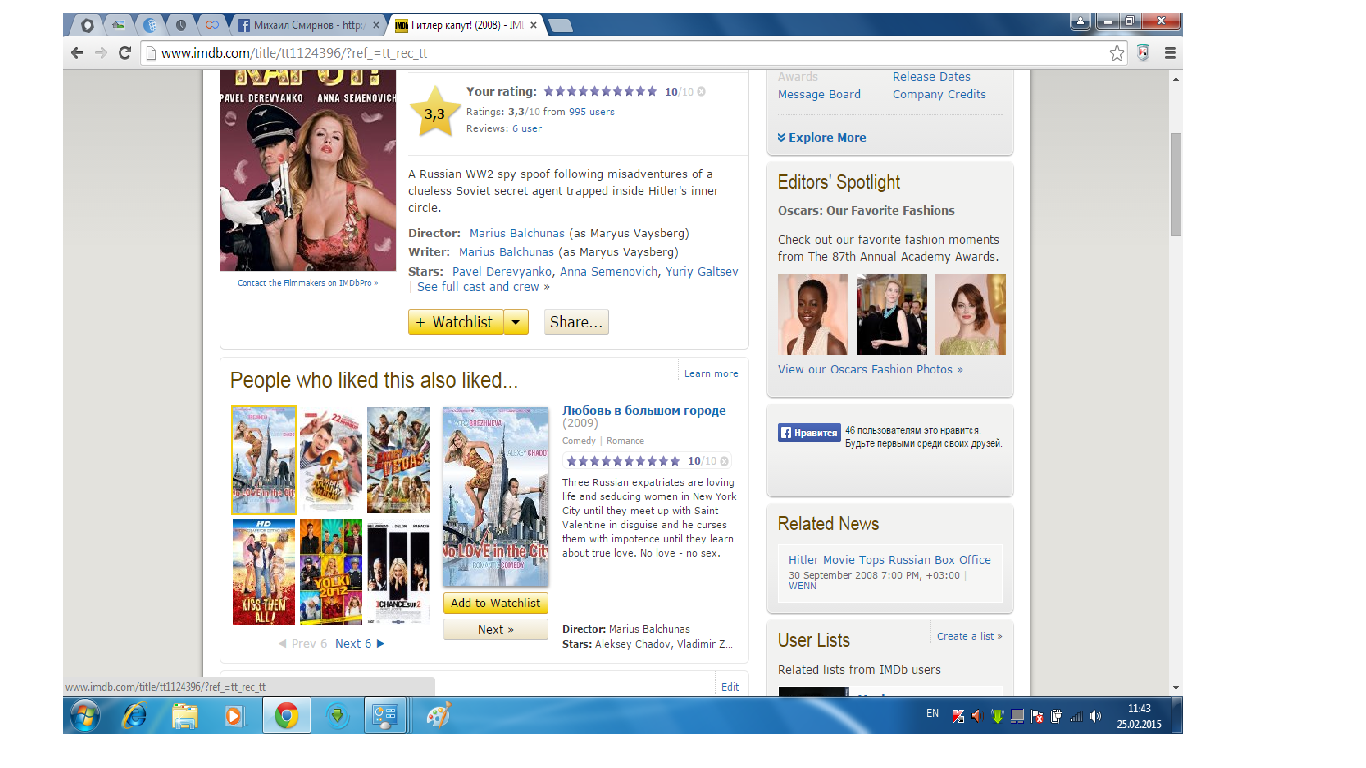
Task: Open the Awards link in sidebar
Action: tap(798, 77)
